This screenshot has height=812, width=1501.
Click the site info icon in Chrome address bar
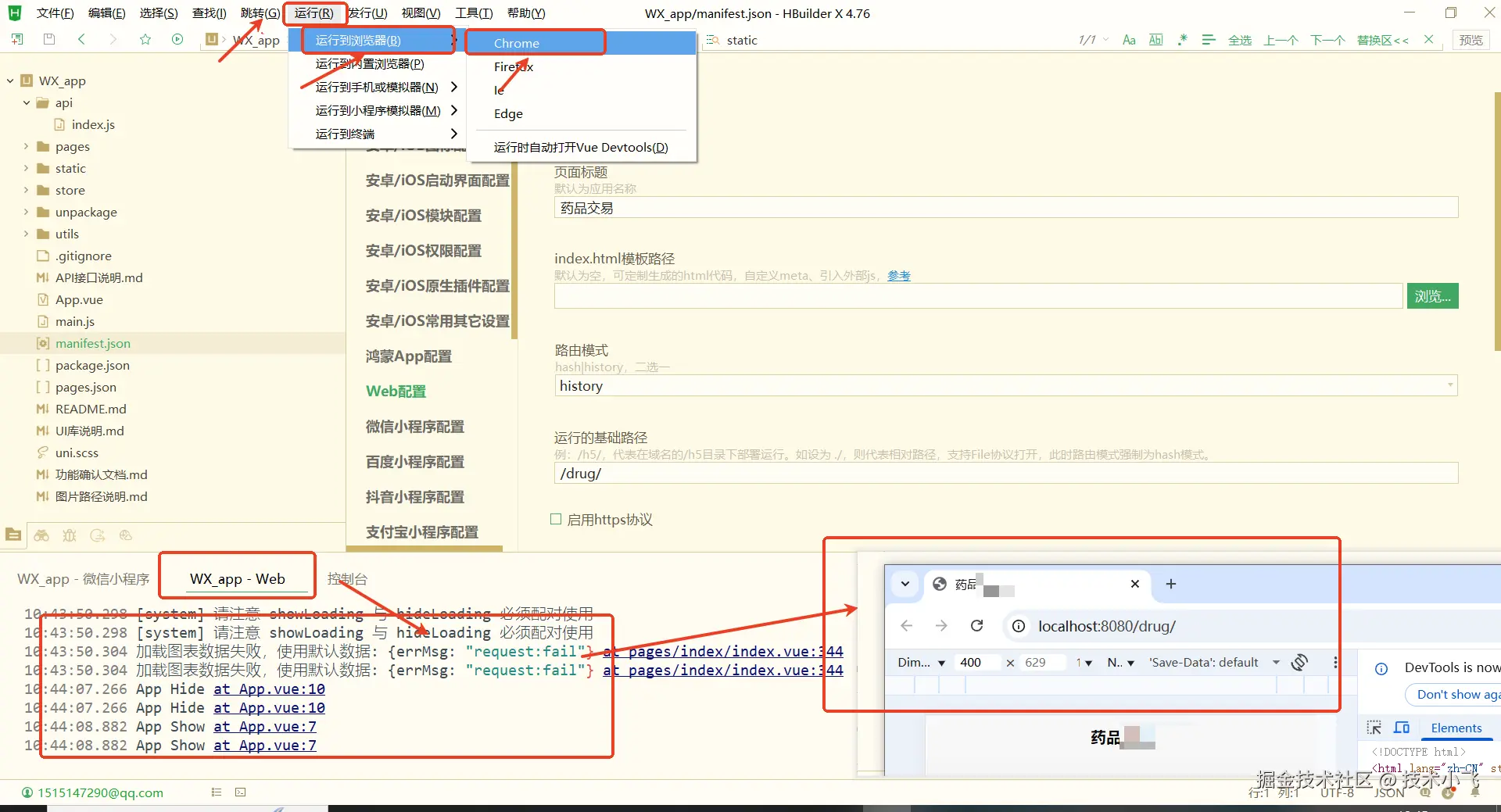[x=1019, y=626]
